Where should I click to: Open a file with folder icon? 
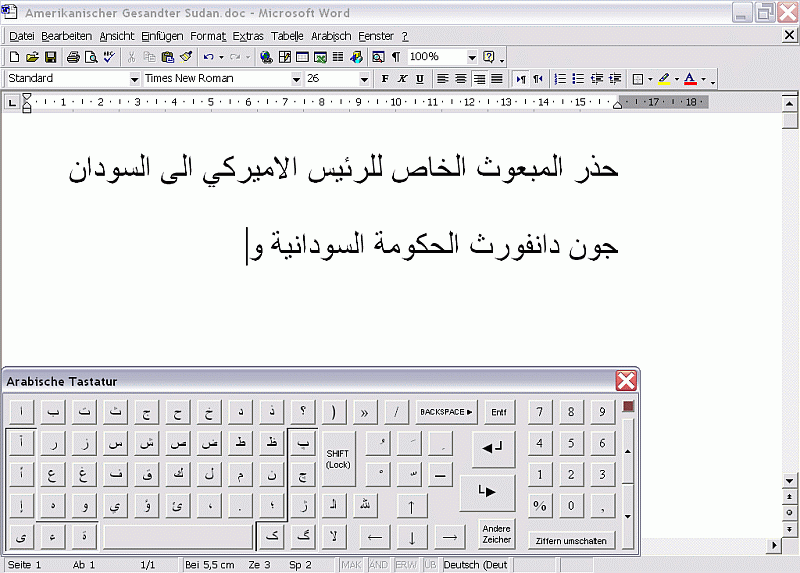(32, 57)
